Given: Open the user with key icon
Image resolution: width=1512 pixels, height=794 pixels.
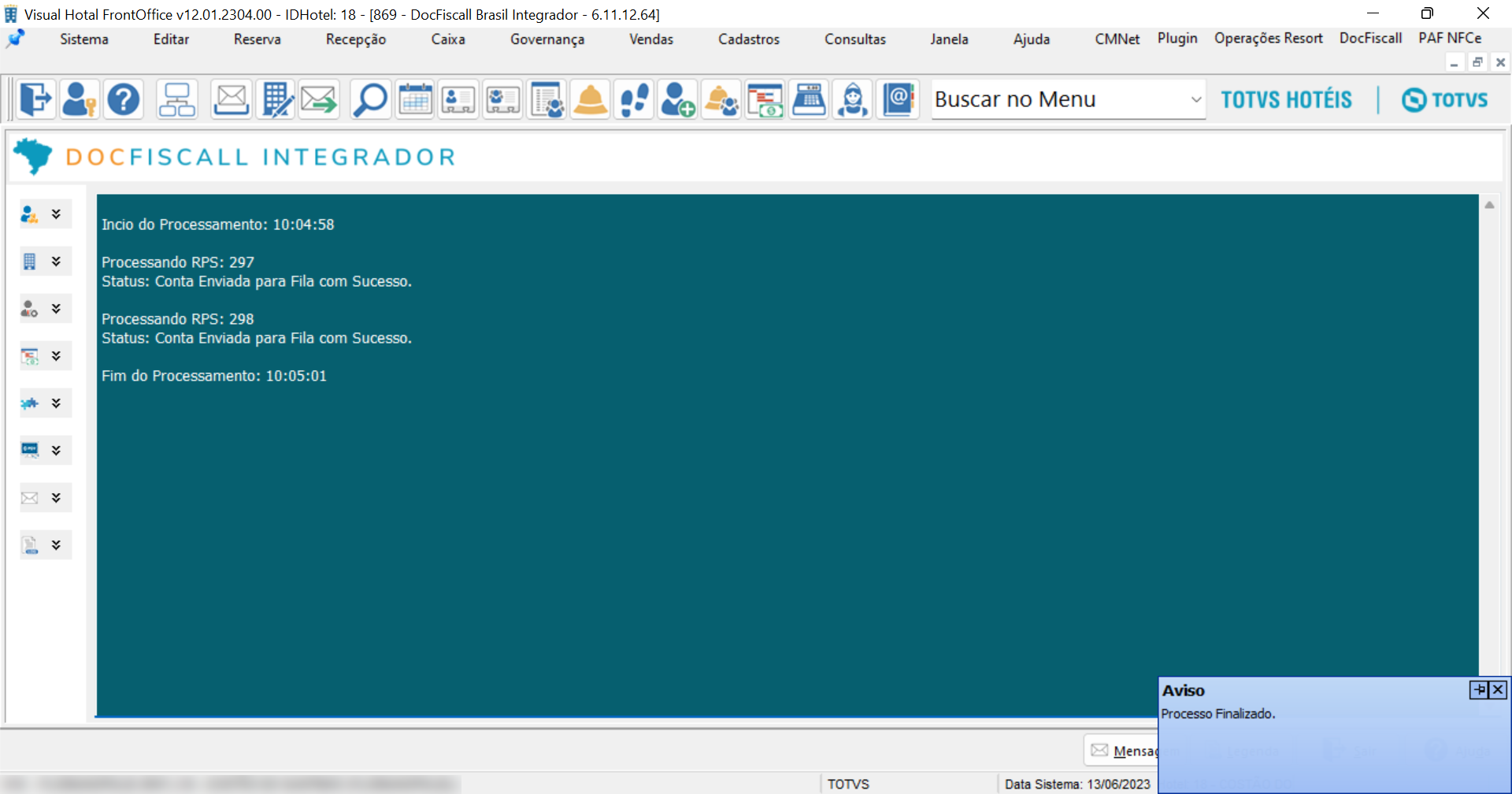Looking at the screenshot, I should 80,99.
